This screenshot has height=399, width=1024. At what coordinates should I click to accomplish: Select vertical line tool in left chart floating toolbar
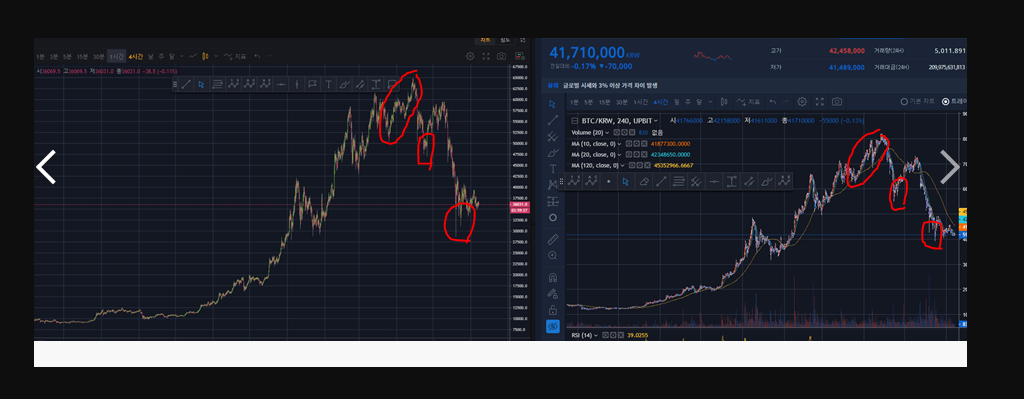[x=297, y=84]
